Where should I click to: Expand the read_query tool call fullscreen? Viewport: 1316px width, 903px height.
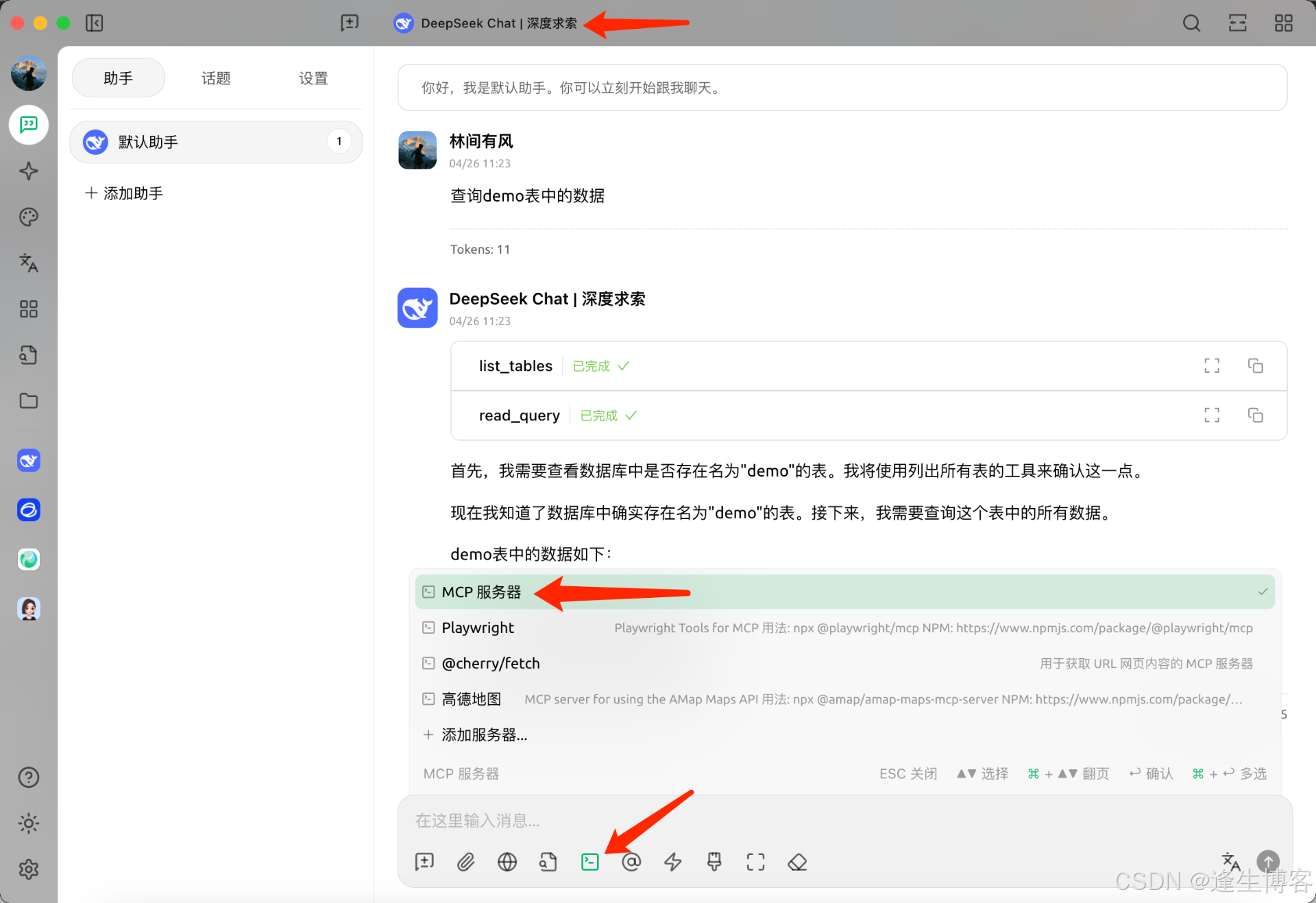click(1211, 415)
